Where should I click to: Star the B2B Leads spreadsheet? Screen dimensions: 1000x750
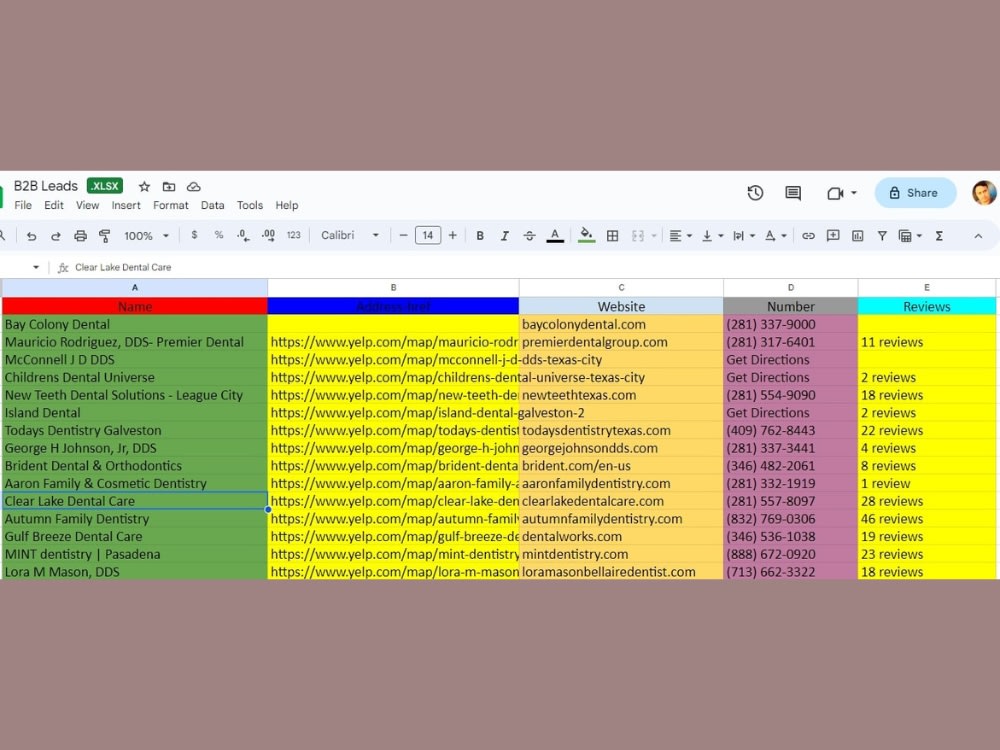click(144, 186)
